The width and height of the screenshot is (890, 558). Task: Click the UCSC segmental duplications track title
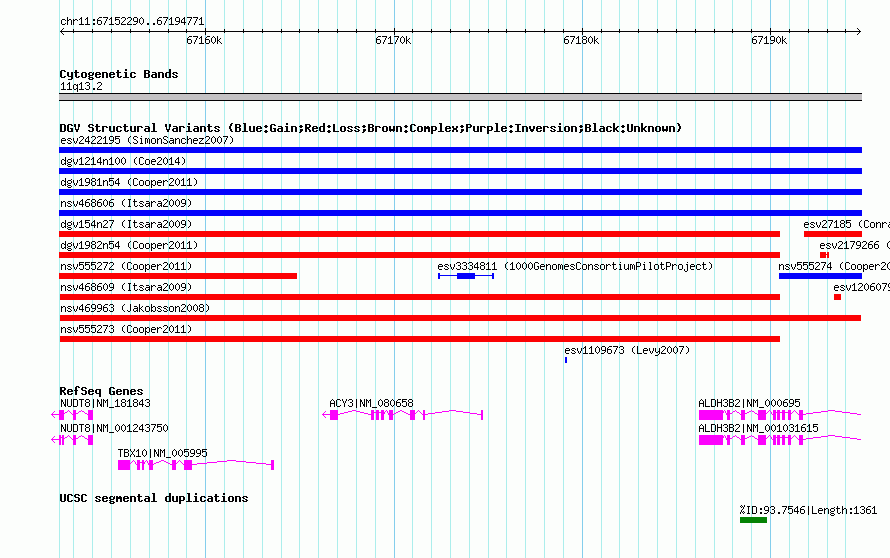pos(154,498)
